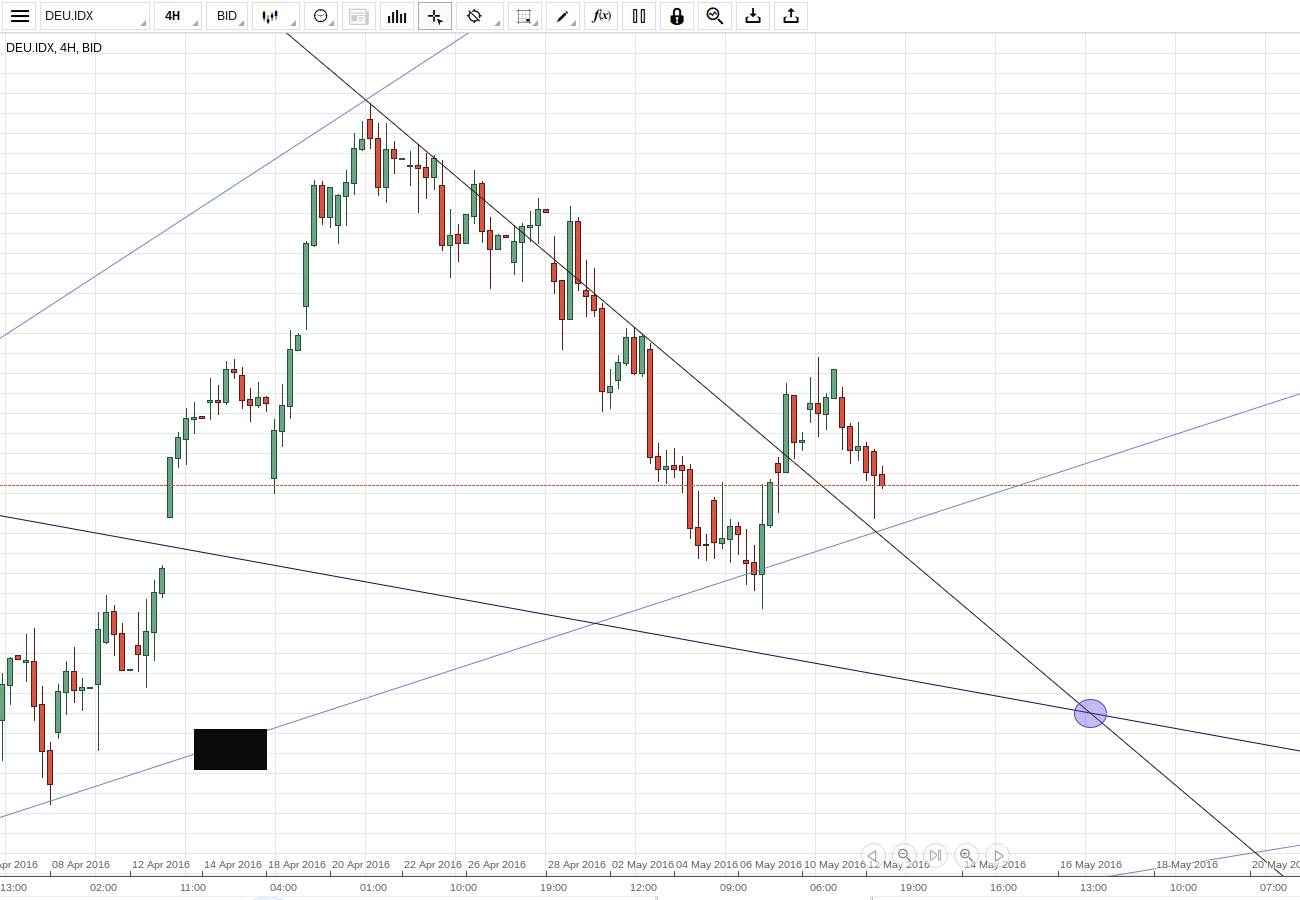Image resolution: width=1300 pixels, height=900 pixels.
Task: Click the magnifier chart zoom icon
Action: (x=715, y=16)
